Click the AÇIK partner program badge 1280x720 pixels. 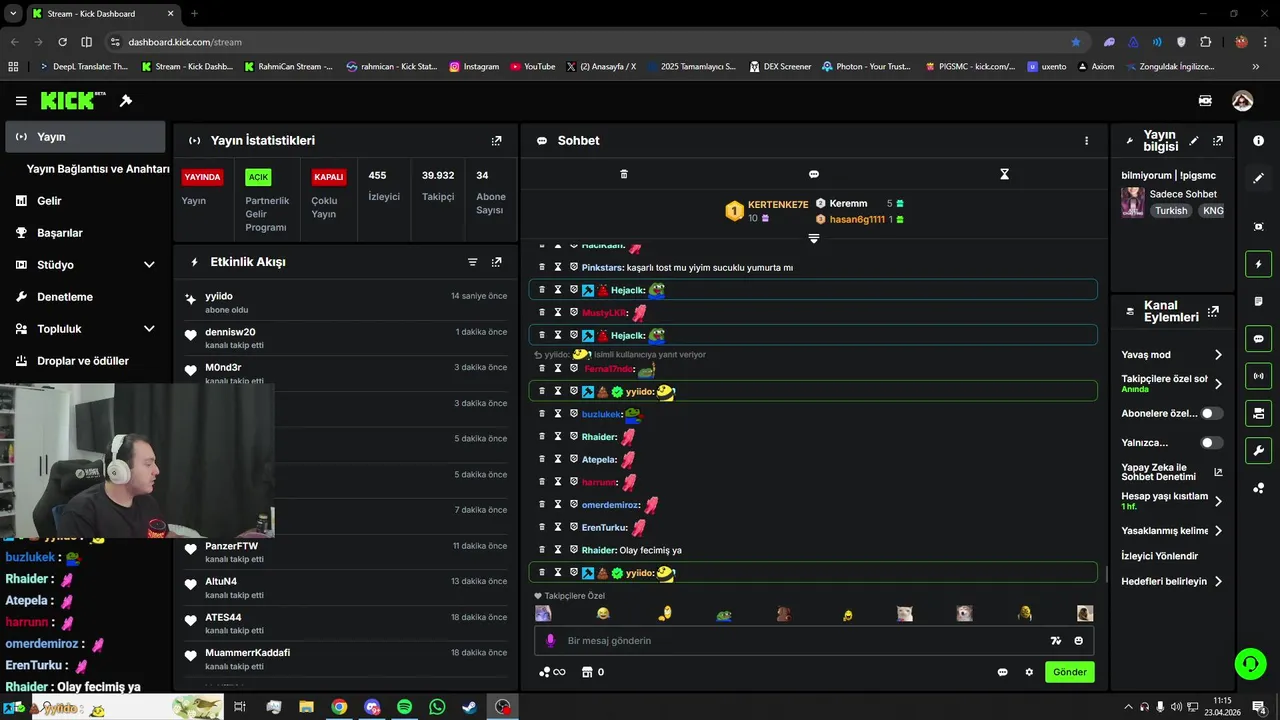click(x=258, y=177)
